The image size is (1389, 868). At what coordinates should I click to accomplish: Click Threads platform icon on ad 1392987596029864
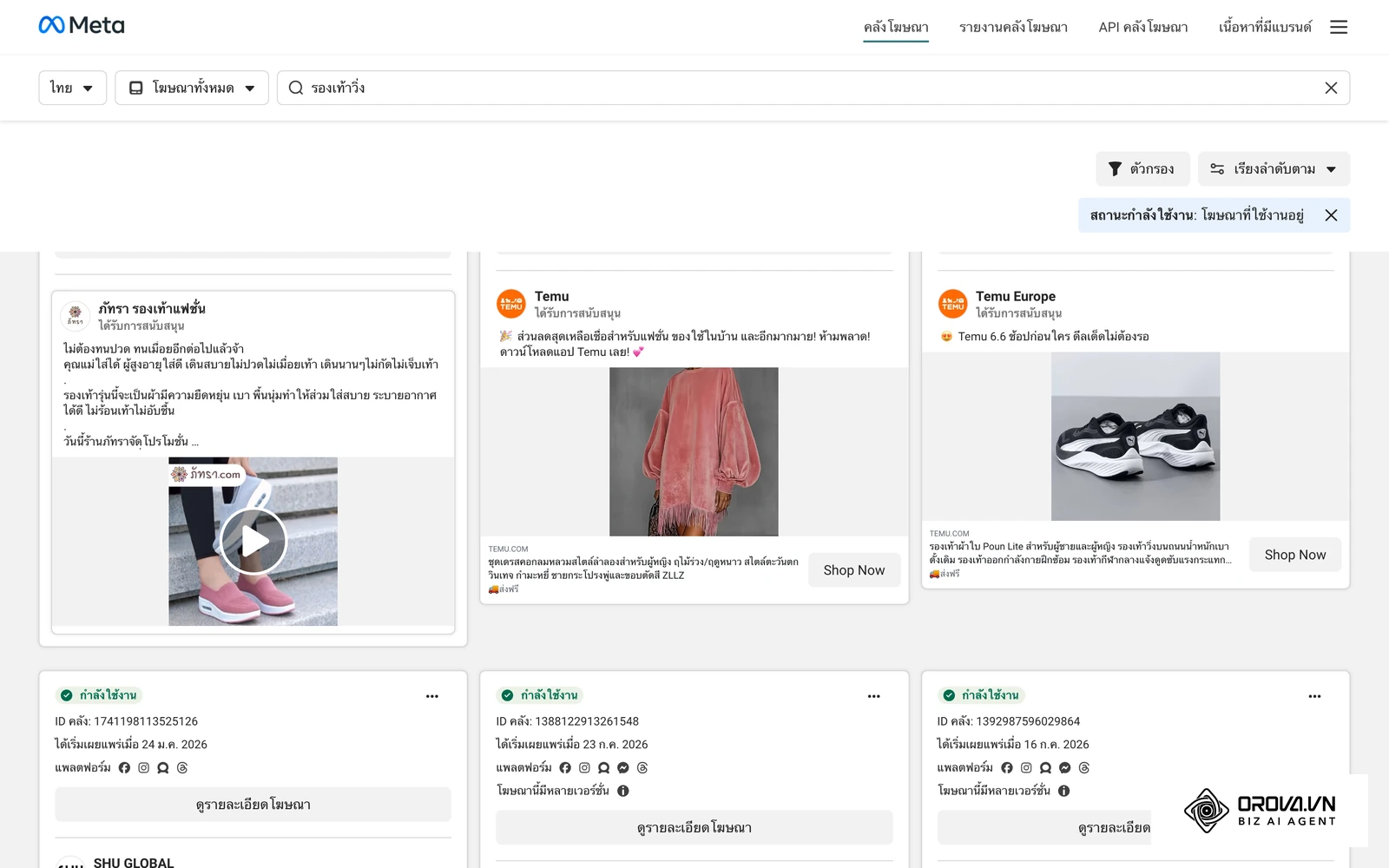[x=1084, y=768]
